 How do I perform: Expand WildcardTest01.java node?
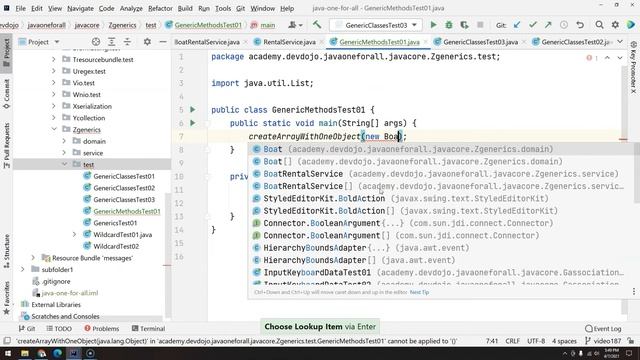click(x=74, y=234)
